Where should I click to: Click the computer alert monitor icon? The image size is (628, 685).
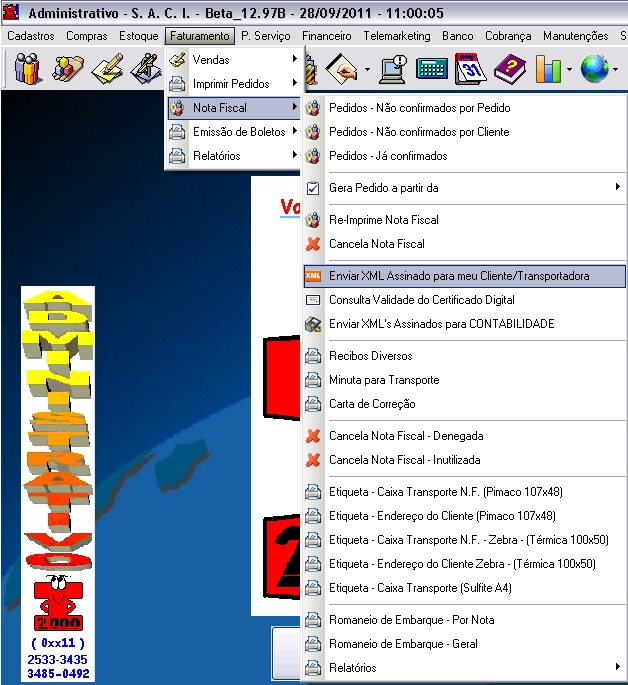pos(394,69)
